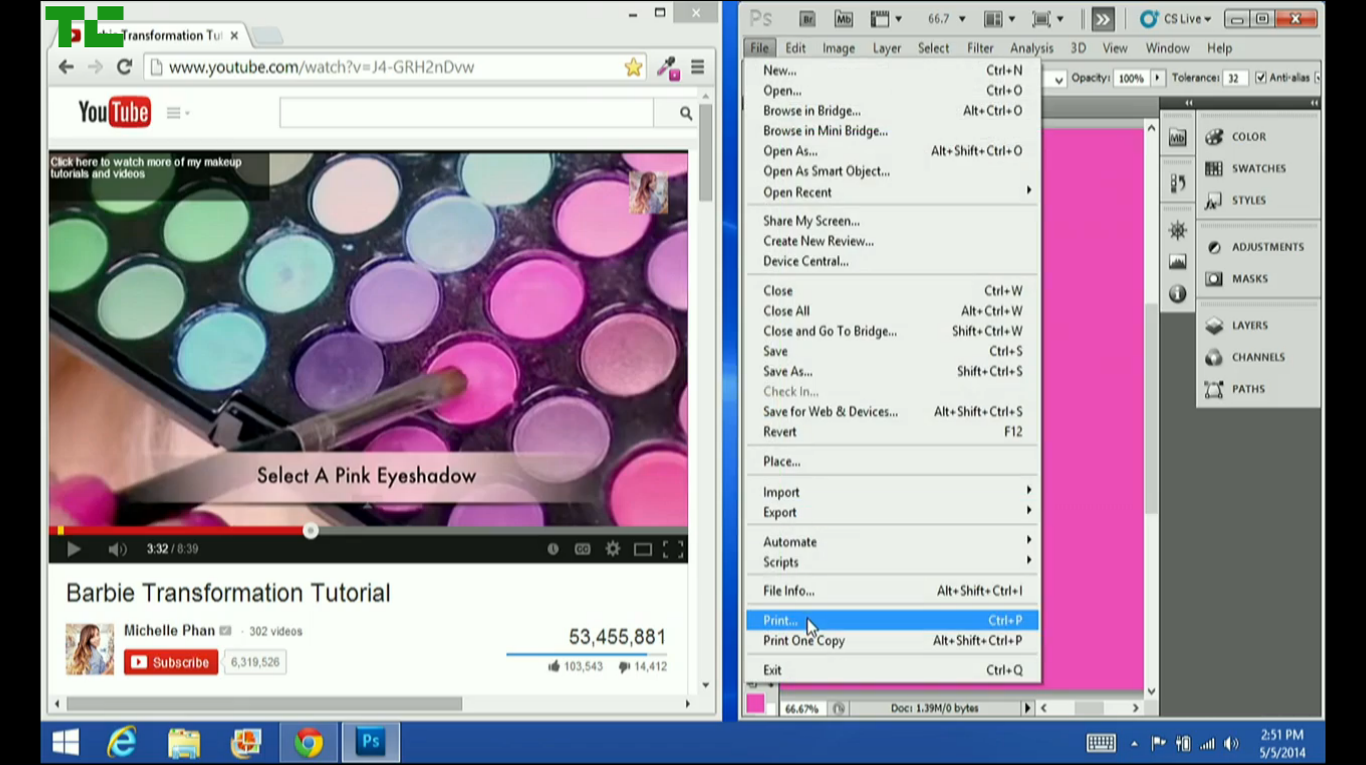Click the Chrome extension icon beside the star
Image resolution: width=1366 pixels, height=765 pixels.
(x=667, y=67)
